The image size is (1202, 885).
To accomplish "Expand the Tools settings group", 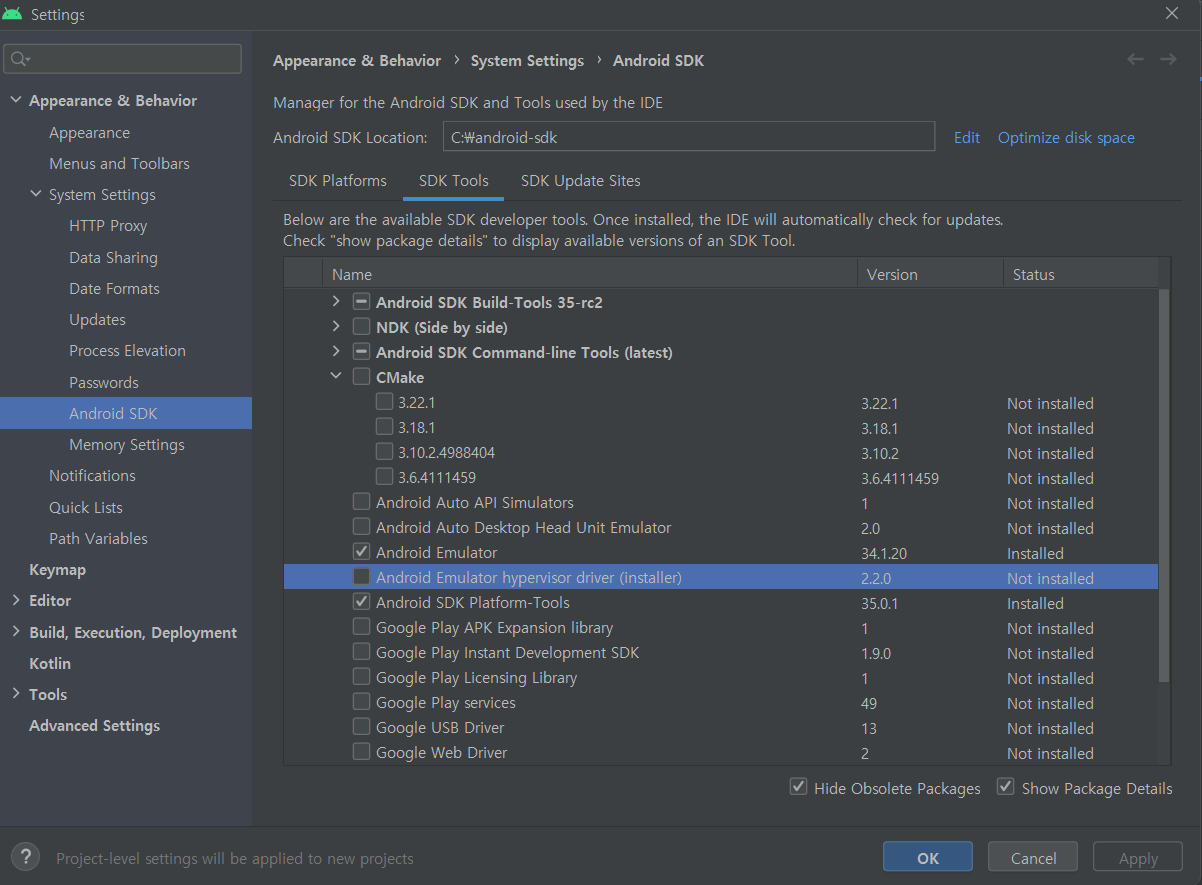I will (x=15, y=694).
